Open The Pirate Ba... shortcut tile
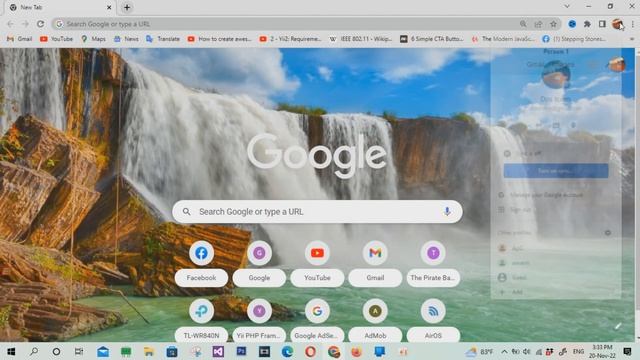This screenshot has height=360, width=640. click(x=433, y=263)
